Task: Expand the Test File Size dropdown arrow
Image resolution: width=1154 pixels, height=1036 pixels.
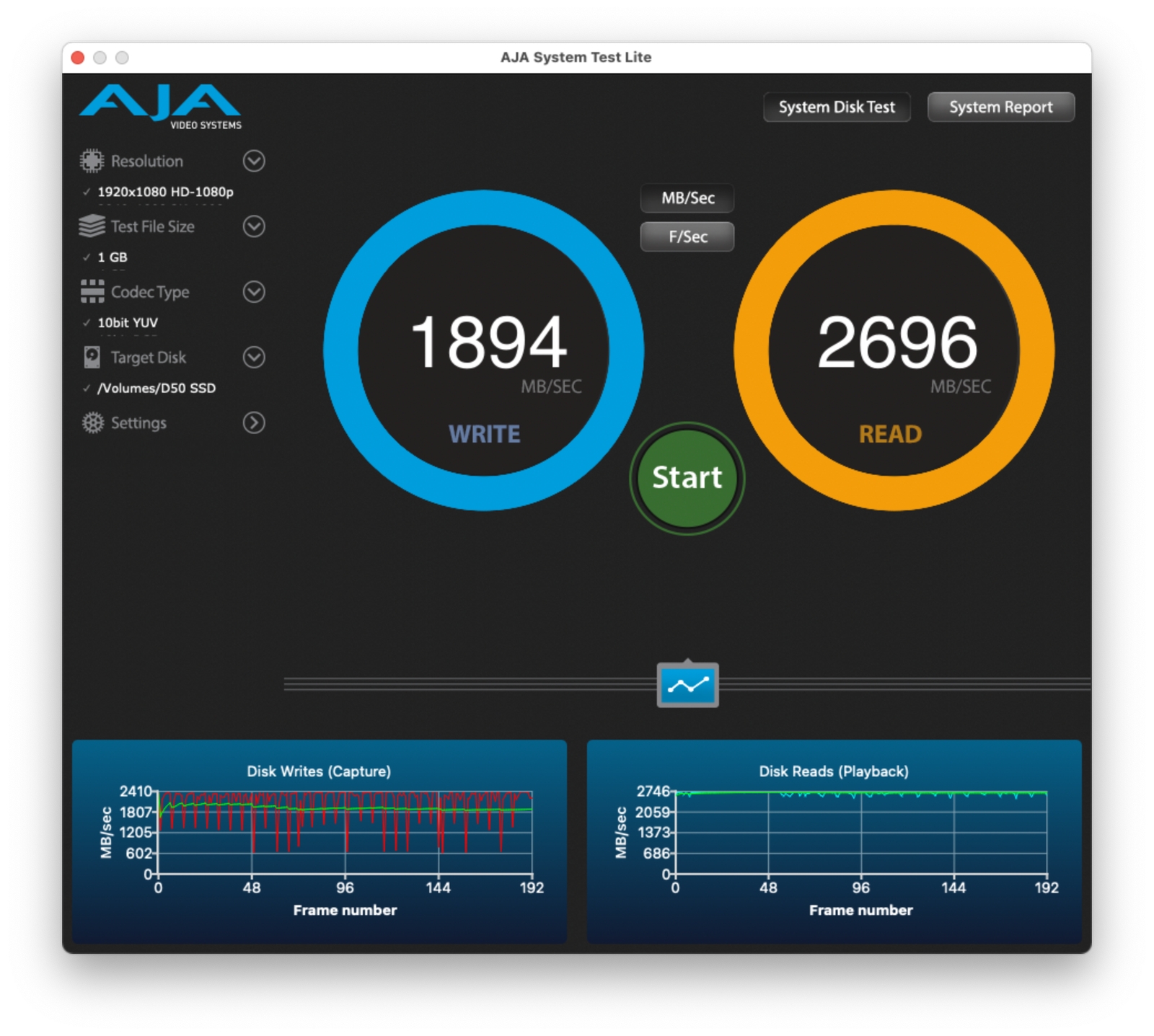Action: pyautogui.click(x=254, y=226)
